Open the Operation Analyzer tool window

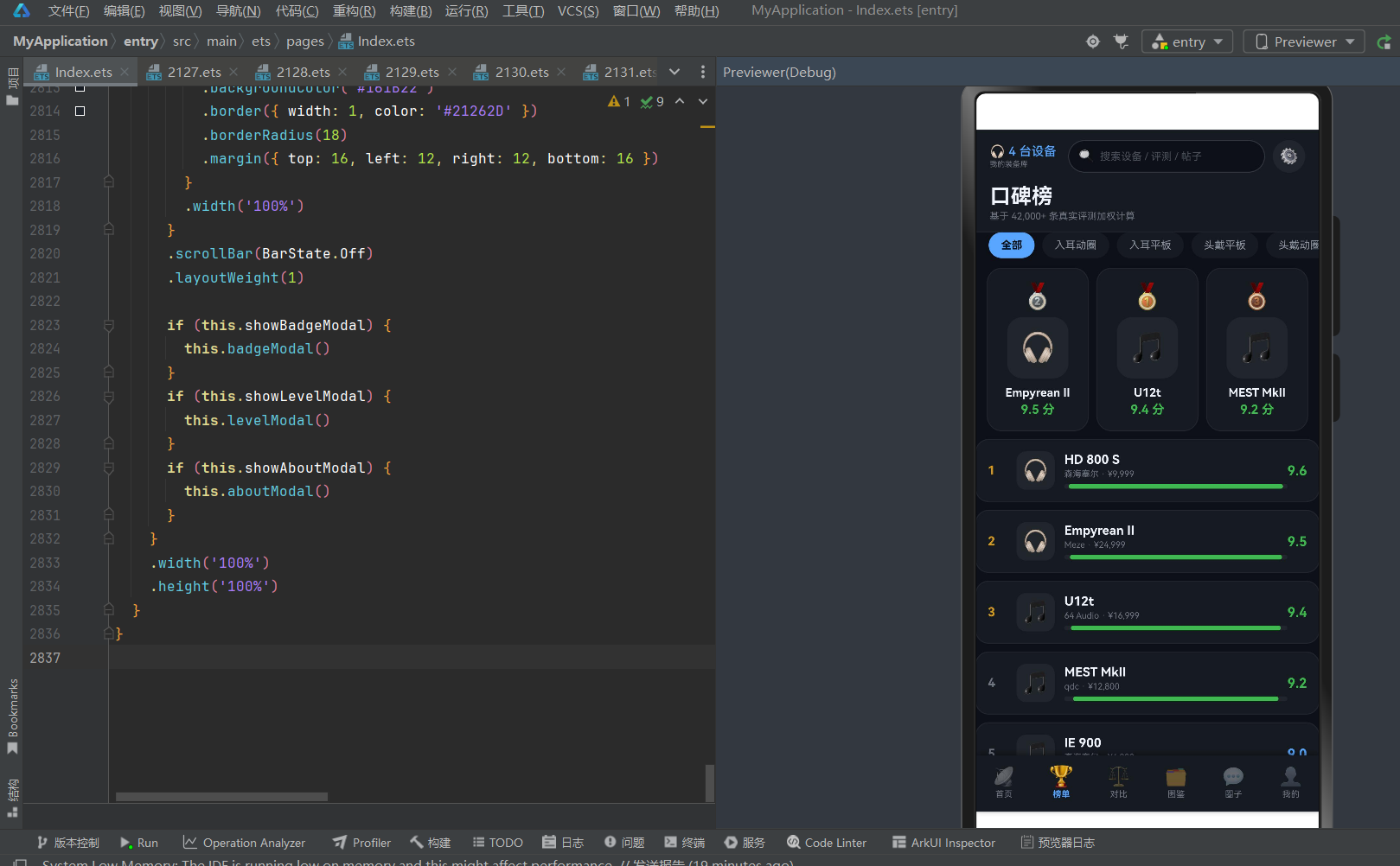[x=244, y=843]
